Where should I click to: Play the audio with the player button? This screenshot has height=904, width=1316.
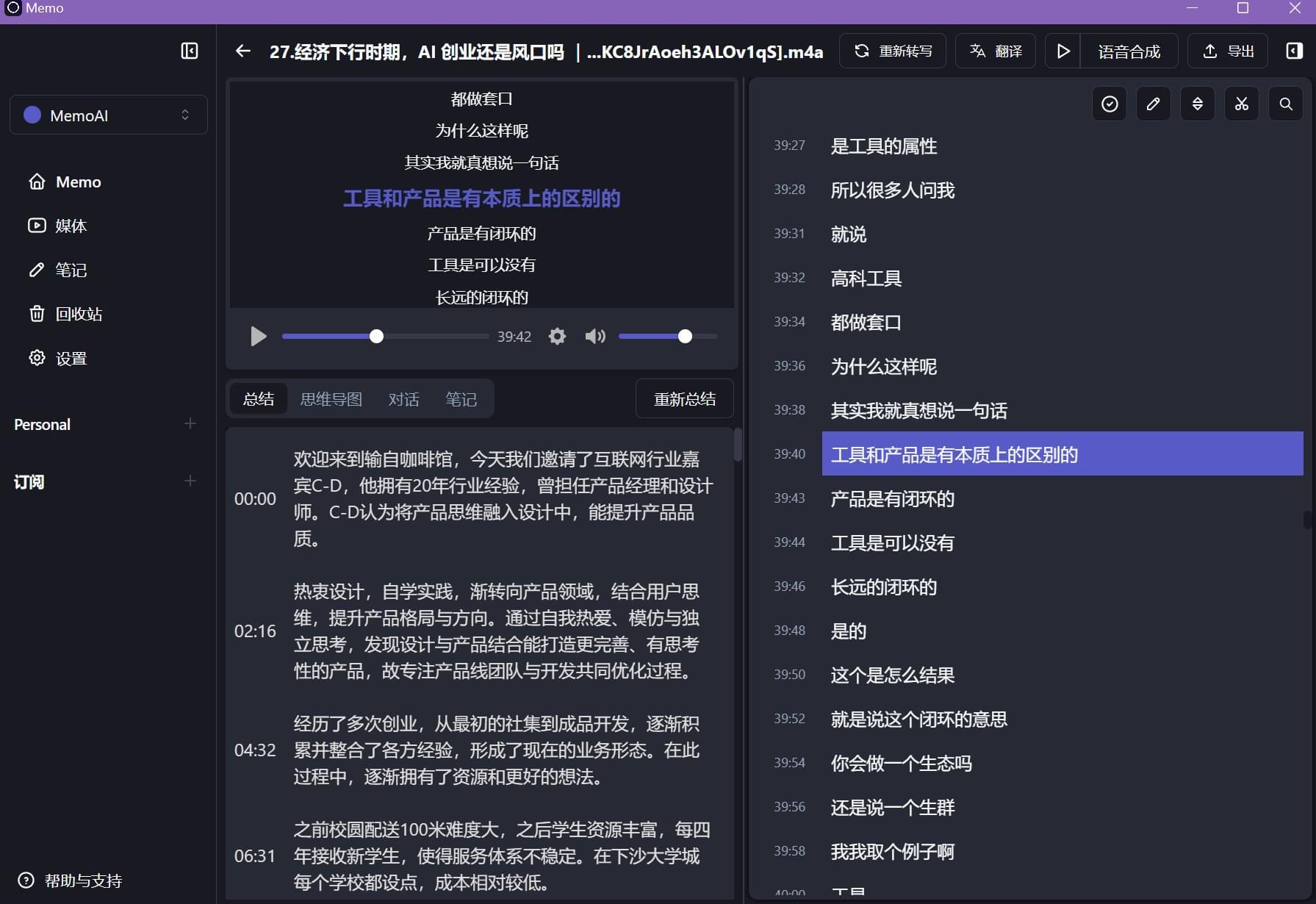point(258,337)
